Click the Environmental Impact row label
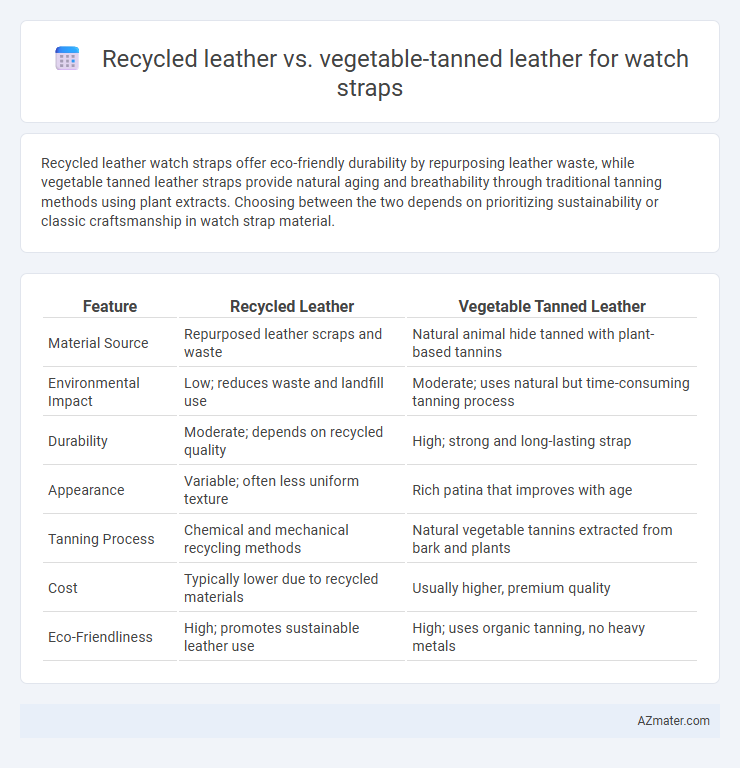This screenshot has width=740, height=768. tap(94, 392)
